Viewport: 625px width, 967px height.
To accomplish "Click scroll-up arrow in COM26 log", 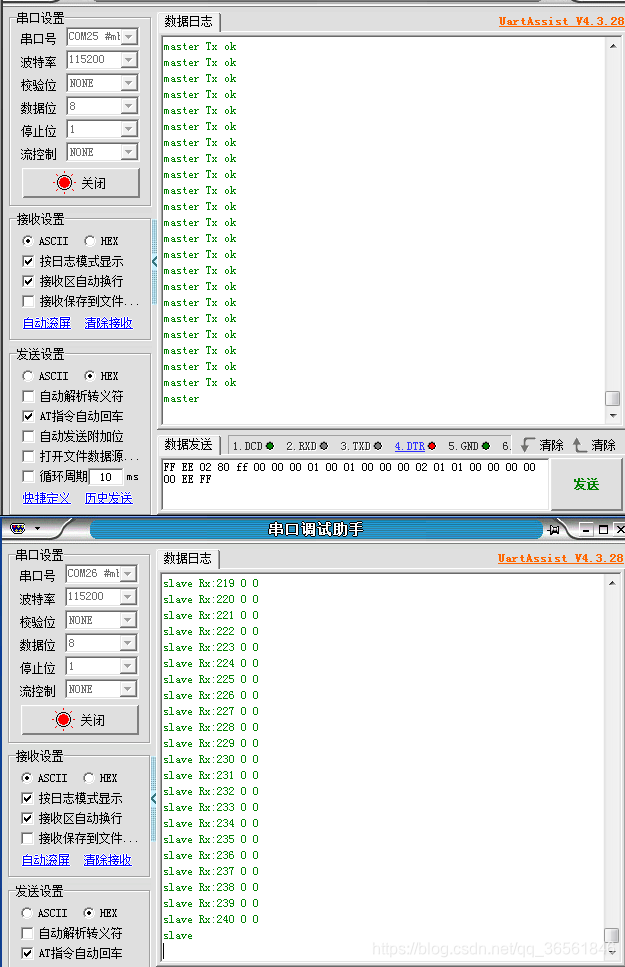I will [x=611, y=583].
